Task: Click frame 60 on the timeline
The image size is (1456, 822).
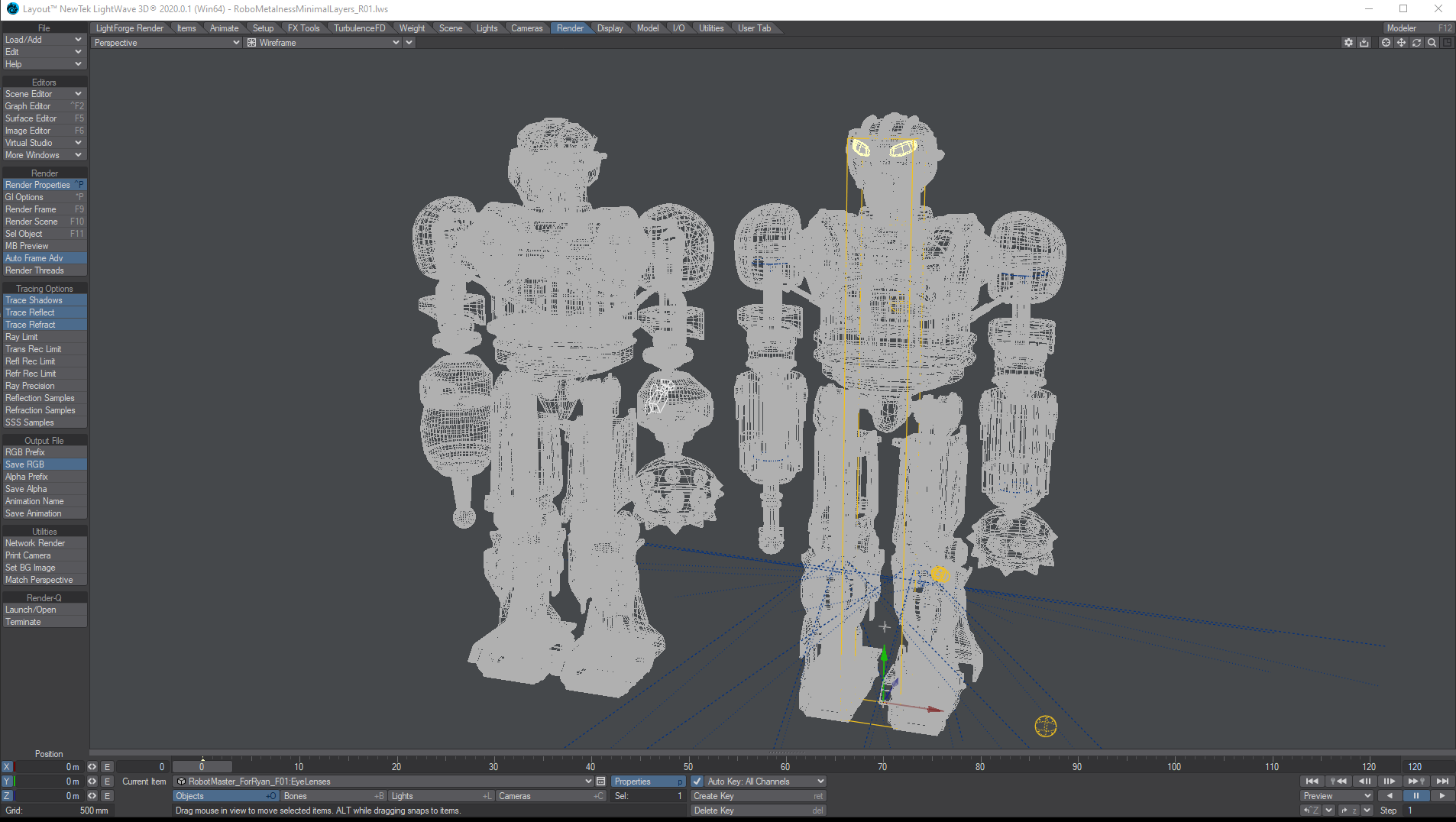Action: (x=785, y=766)
